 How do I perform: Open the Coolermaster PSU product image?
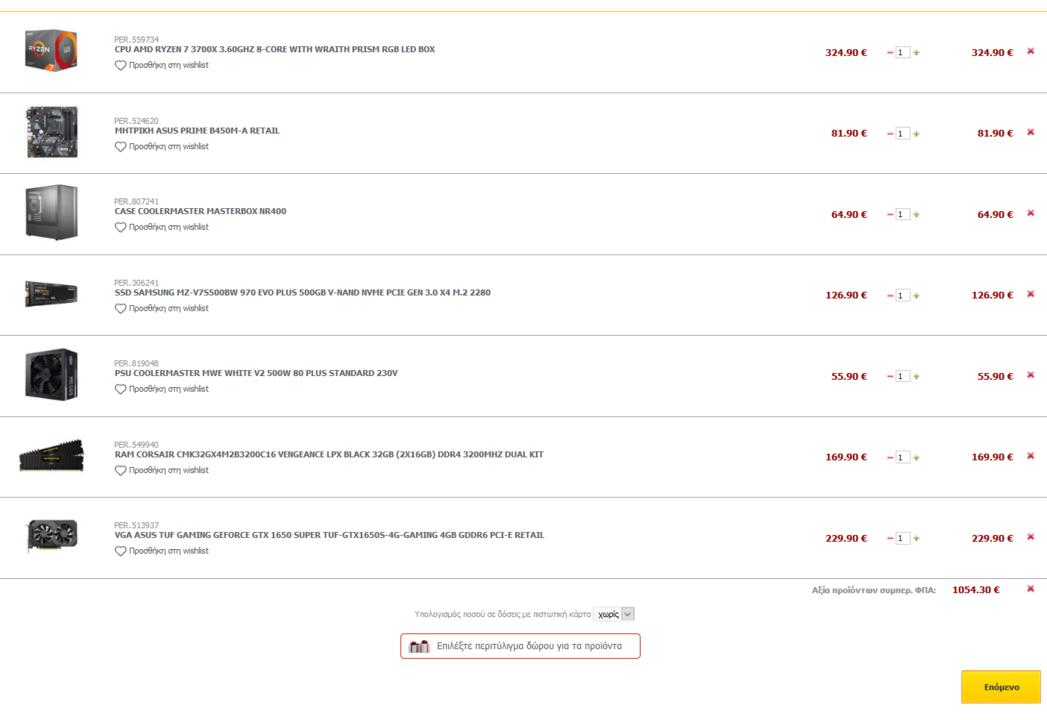click(x=51, y=375)
